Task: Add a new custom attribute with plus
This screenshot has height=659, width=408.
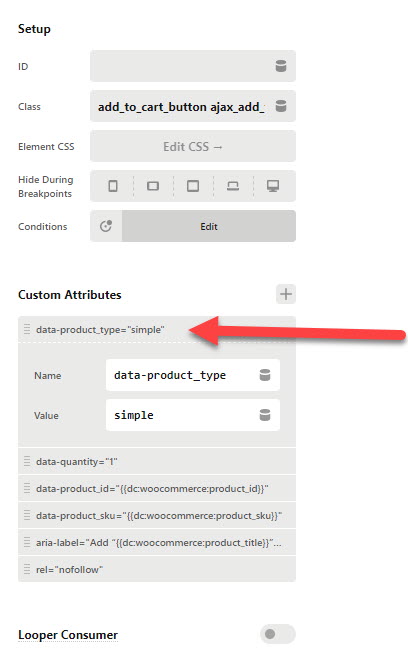Action: [x=286, y=294]
